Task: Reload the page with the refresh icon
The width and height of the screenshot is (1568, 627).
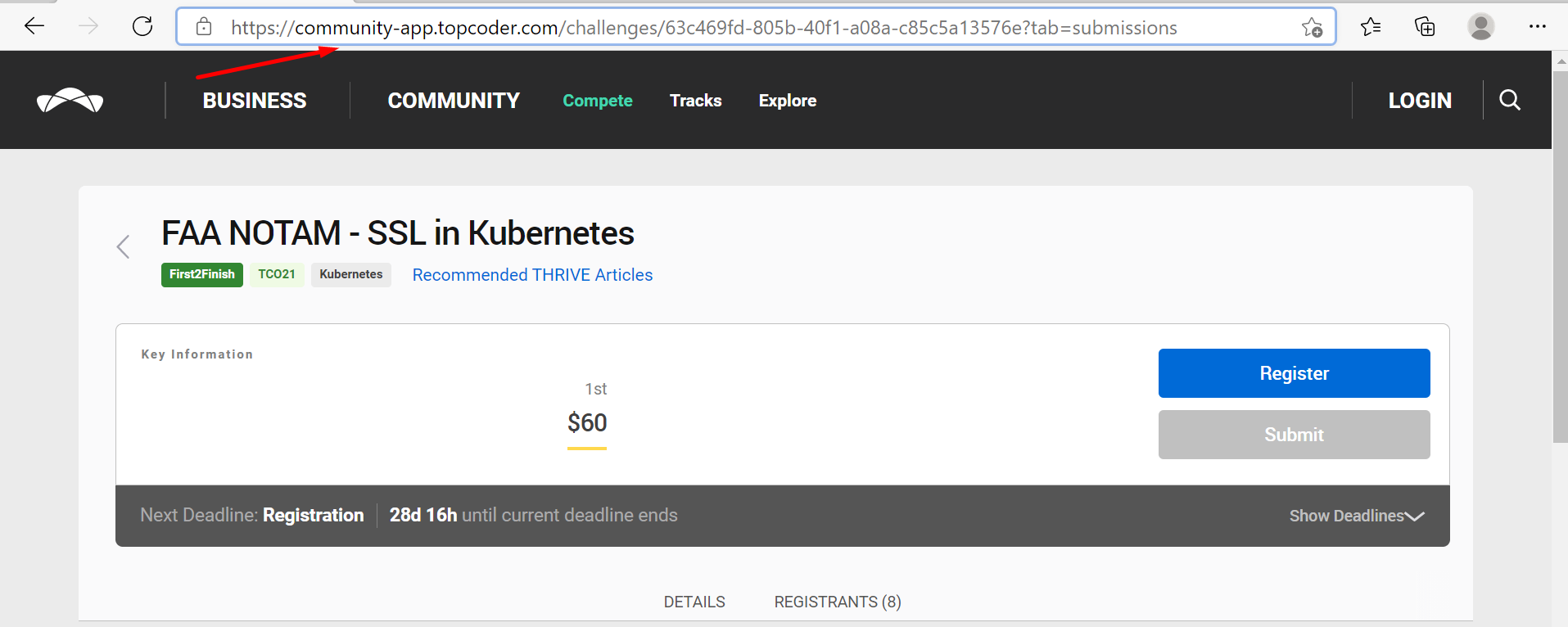Action: click(x=142, y=26)
